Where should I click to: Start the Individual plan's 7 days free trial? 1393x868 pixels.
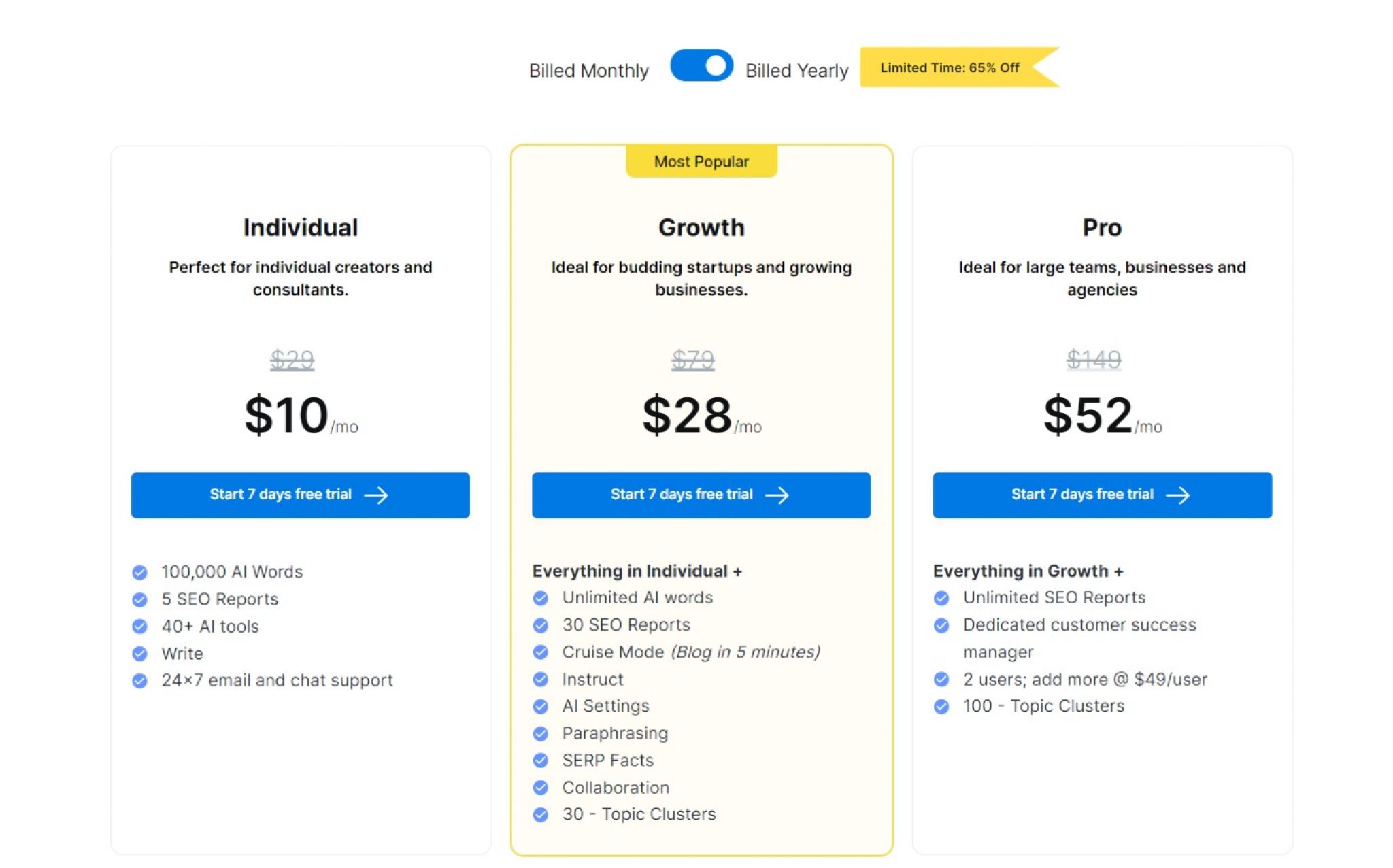coord(300,495)
